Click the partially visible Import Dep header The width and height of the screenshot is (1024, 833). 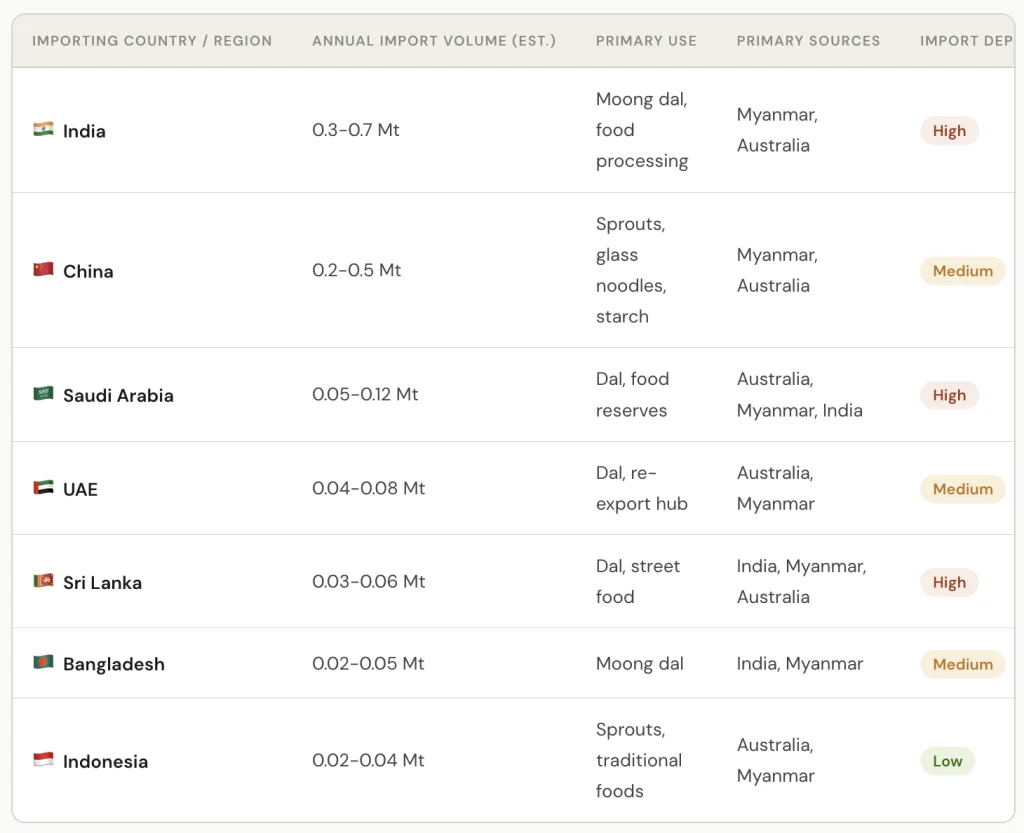(x=966, y=40)
